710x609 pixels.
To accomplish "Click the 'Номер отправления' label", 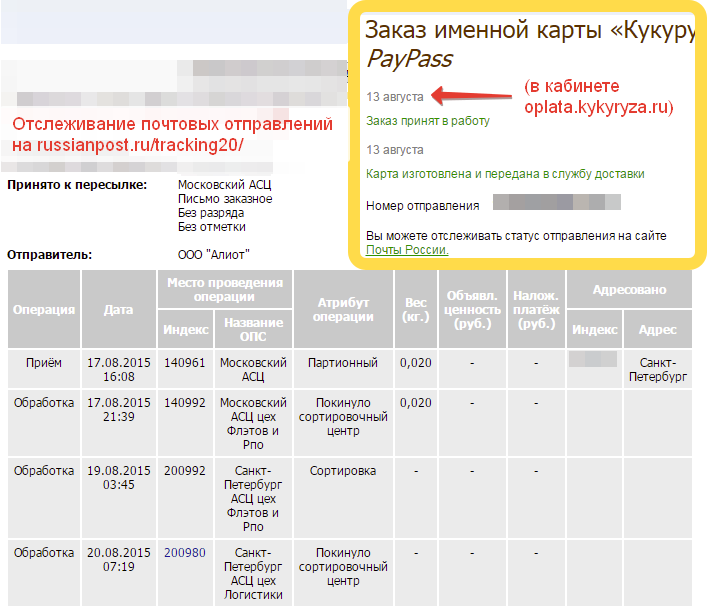I will [x=422, y=206].
